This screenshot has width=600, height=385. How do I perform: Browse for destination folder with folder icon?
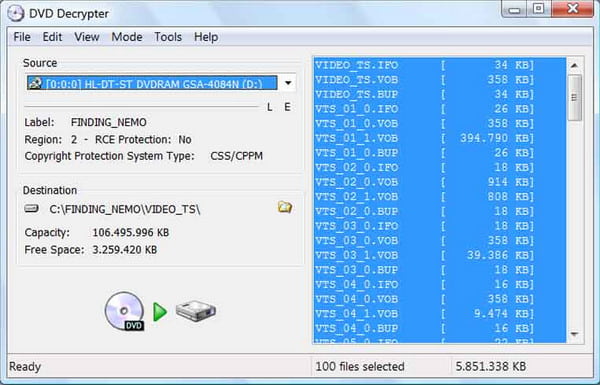point(285,207)
